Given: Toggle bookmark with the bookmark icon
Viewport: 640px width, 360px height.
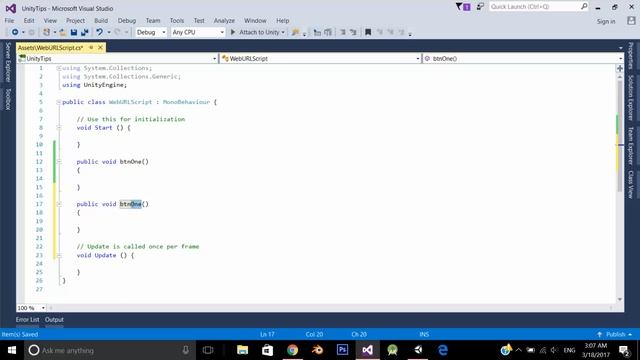Looking at the screenshot, I should point(368,32).
